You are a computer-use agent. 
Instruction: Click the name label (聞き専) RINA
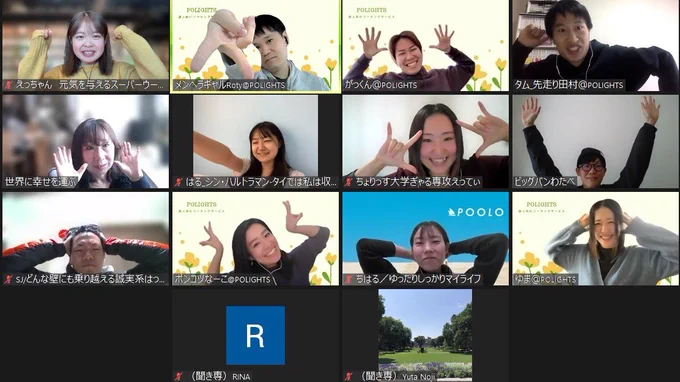pyautogui.click(x=220, y=376)
